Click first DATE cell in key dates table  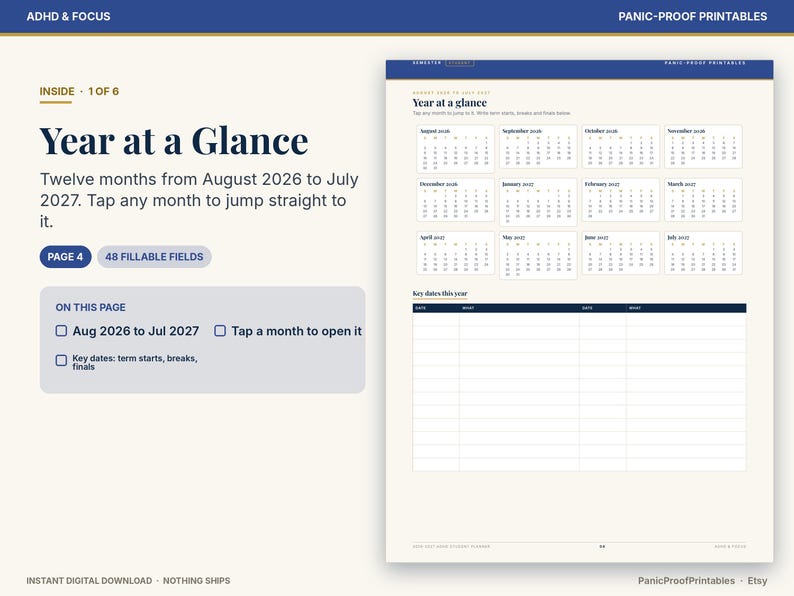pyautogui.click(x=436, y=320)
